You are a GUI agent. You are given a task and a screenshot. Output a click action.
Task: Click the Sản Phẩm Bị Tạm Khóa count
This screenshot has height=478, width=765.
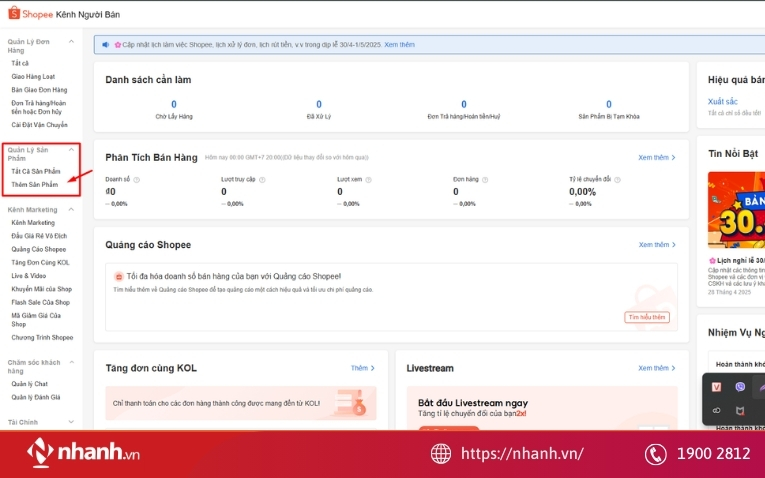609,104
